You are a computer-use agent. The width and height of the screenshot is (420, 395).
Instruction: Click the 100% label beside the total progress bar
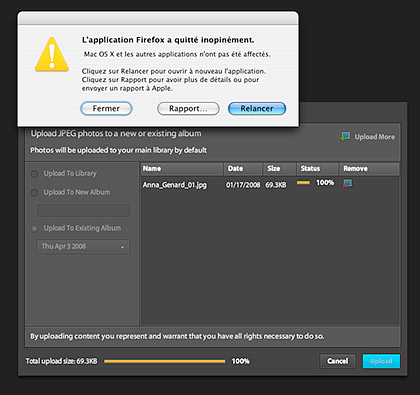240,361
